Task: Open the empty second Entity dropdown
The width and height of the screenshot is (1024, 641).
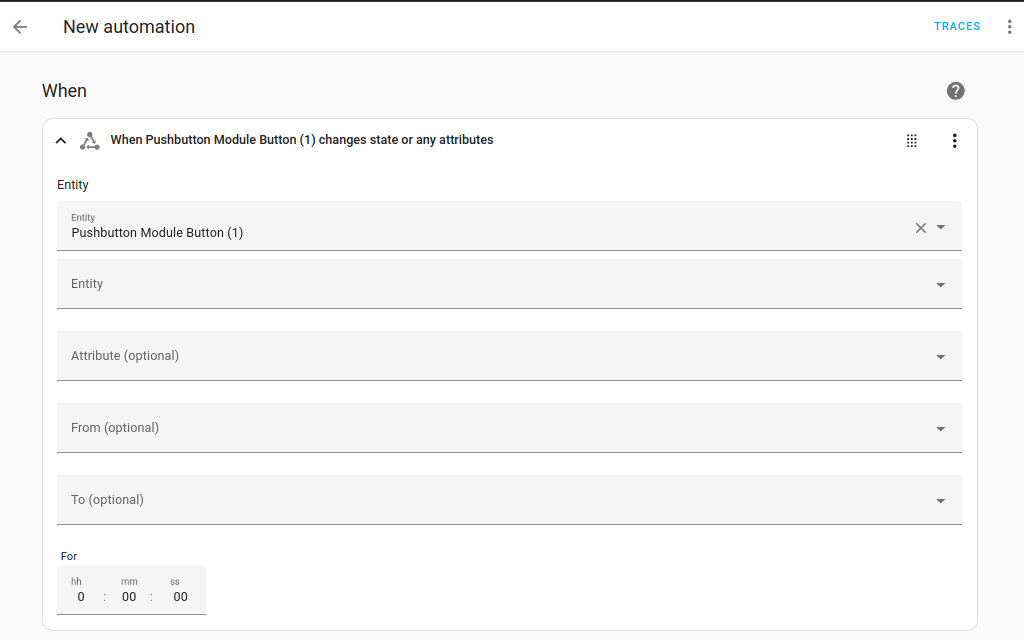Action: point(941,284)
